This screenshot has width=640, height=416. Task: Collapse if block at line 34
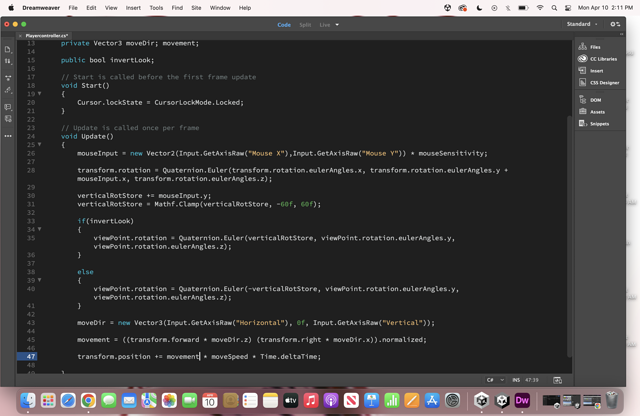pos(40,229)
